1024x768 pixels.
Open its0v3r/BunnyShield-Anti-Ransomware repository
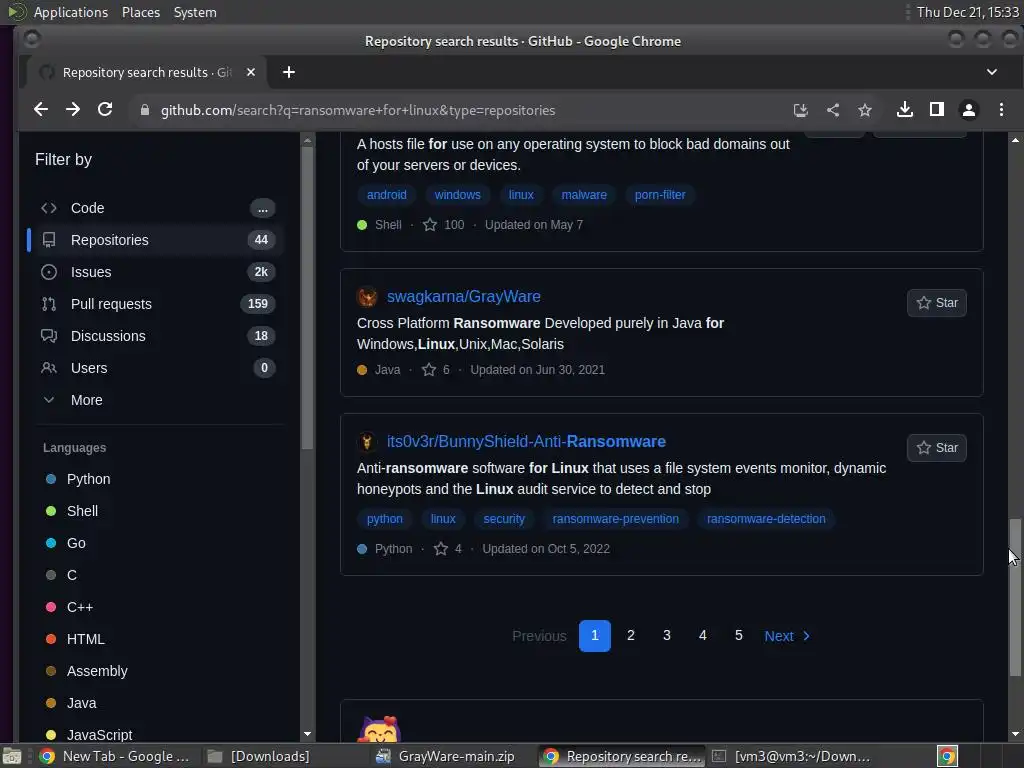[526, 441]
